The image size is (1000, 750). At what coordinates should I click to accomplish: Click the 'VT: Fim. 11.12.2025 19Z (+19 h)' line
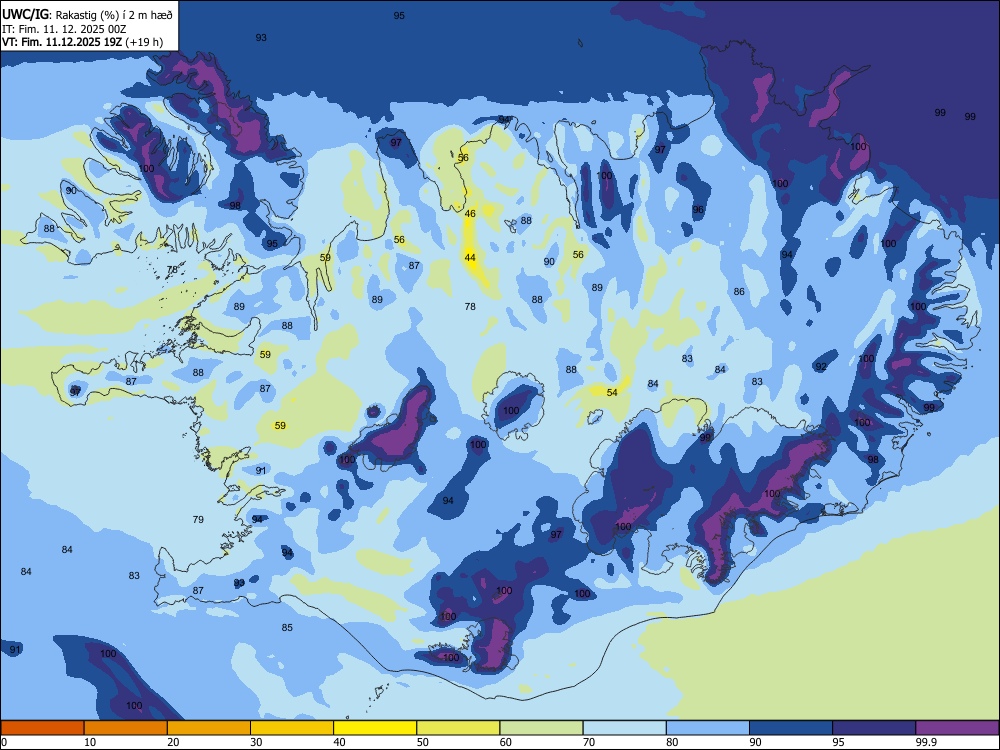point(82,42)
